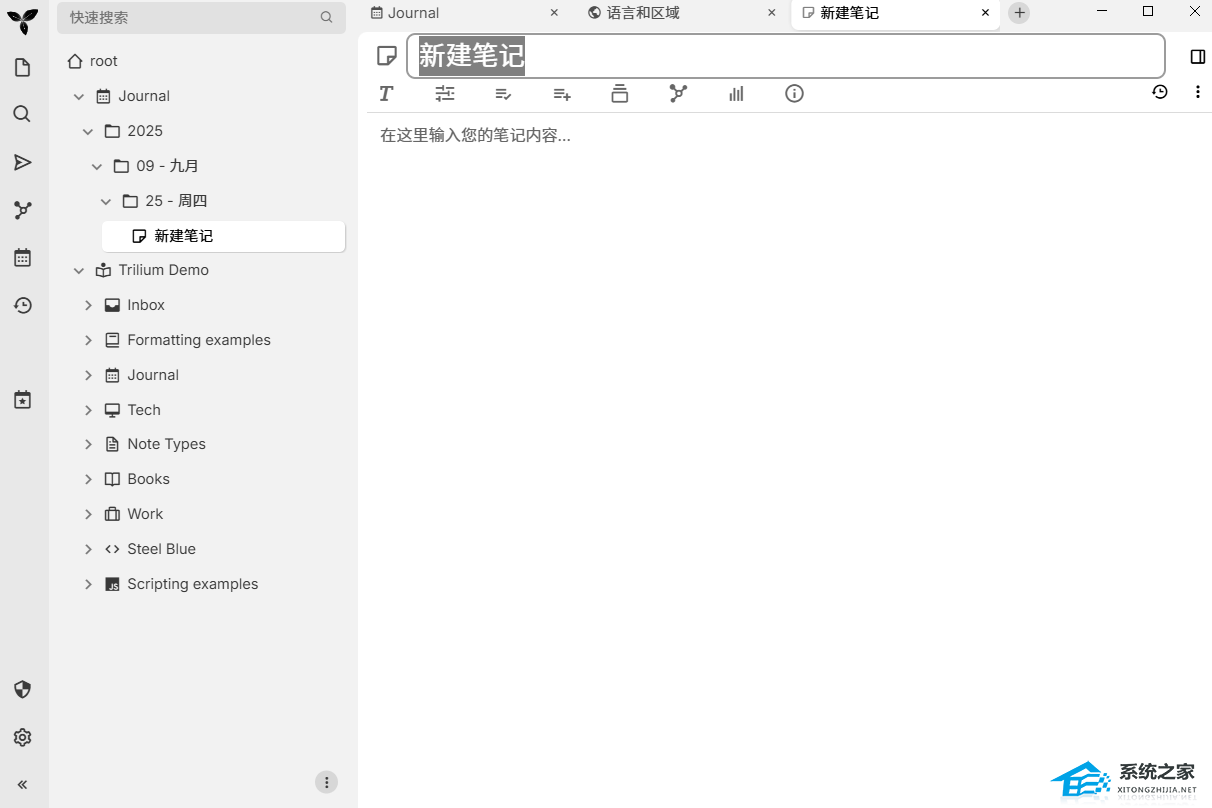Minimize the application window
This screenshot has width=1212, height=808.
click(1102, 11)
